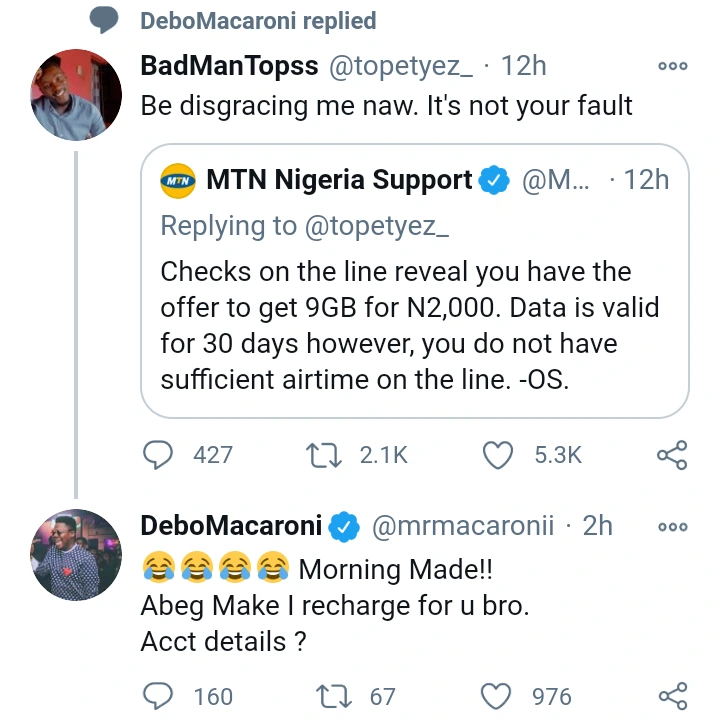
Task: Open the @mrmacaronii handle
Action: click(x=463, y=526)
